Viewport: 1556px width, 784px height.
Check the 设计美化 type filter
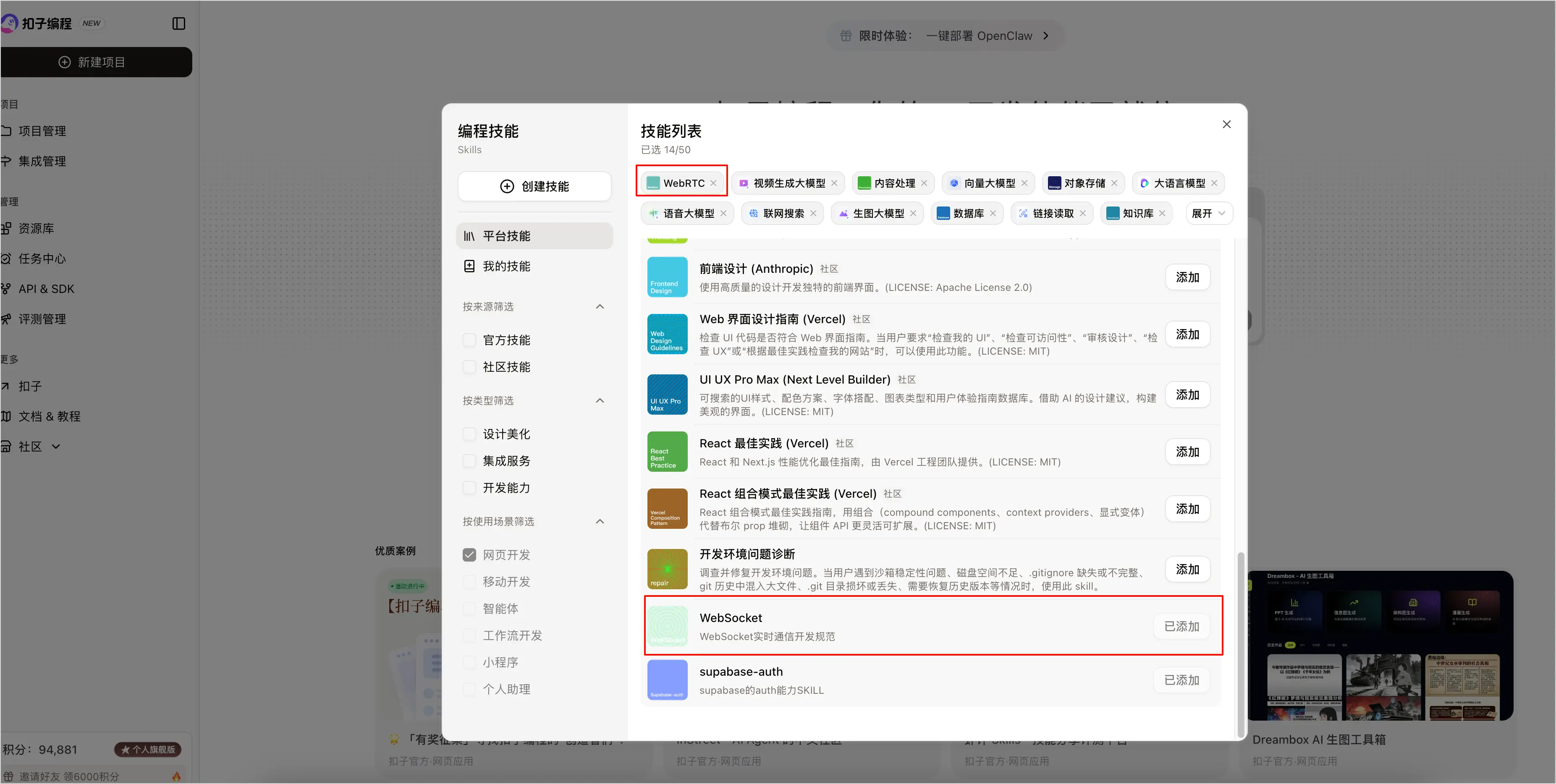coord(469,434)
